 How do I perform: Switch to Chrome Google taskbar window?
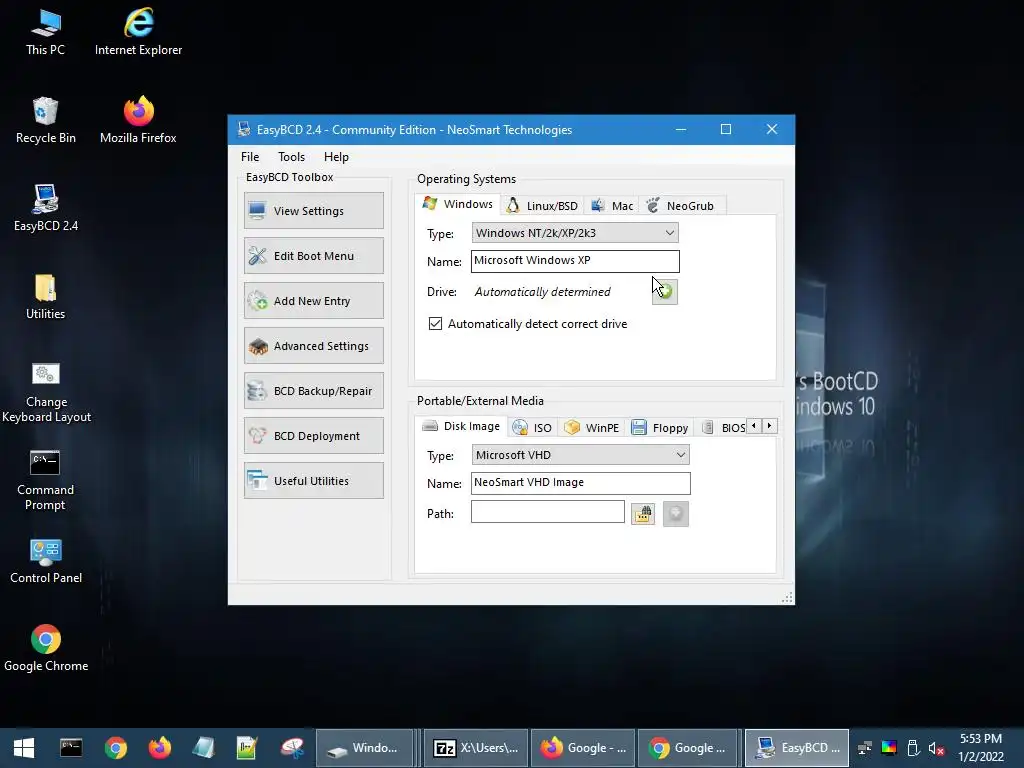pyautogui.click(x=689, y=748)
